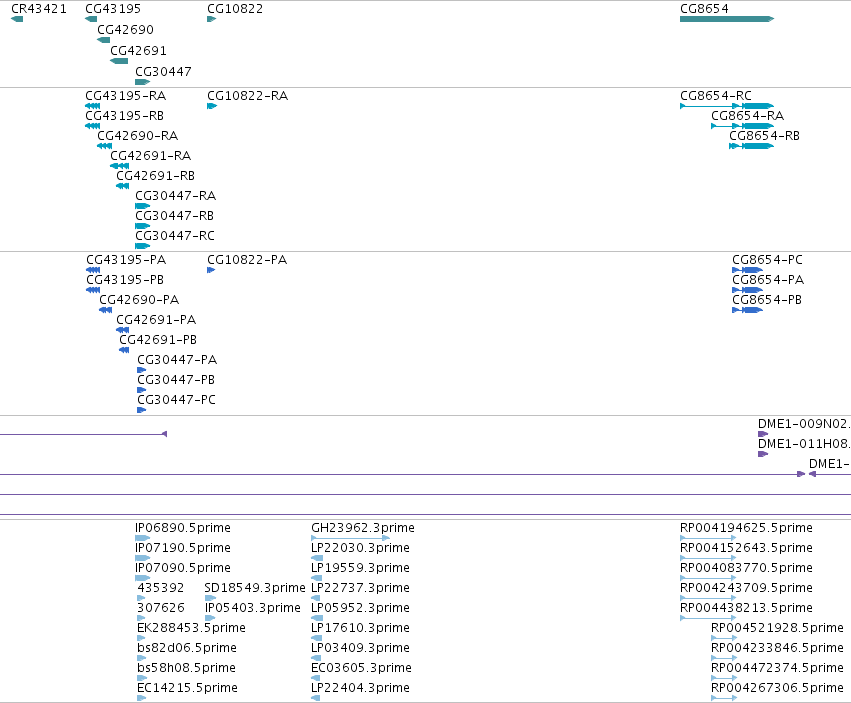Select protein CG8654-PC label
The height and width of the screenshot is (703, 851).
(x=767, y=259)
